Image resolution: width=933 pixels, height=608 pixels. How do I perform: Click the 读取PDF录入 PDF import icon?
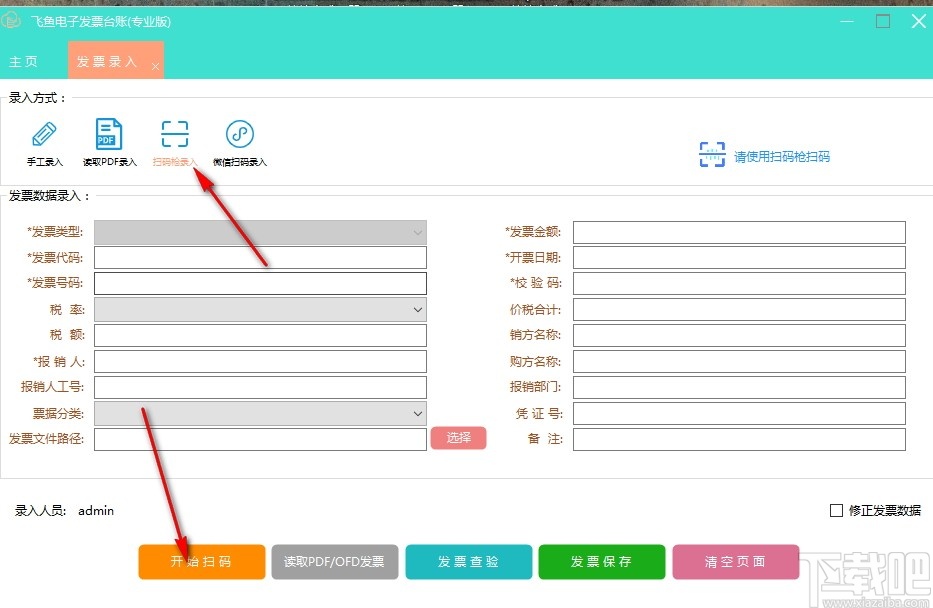click(108, 140)
